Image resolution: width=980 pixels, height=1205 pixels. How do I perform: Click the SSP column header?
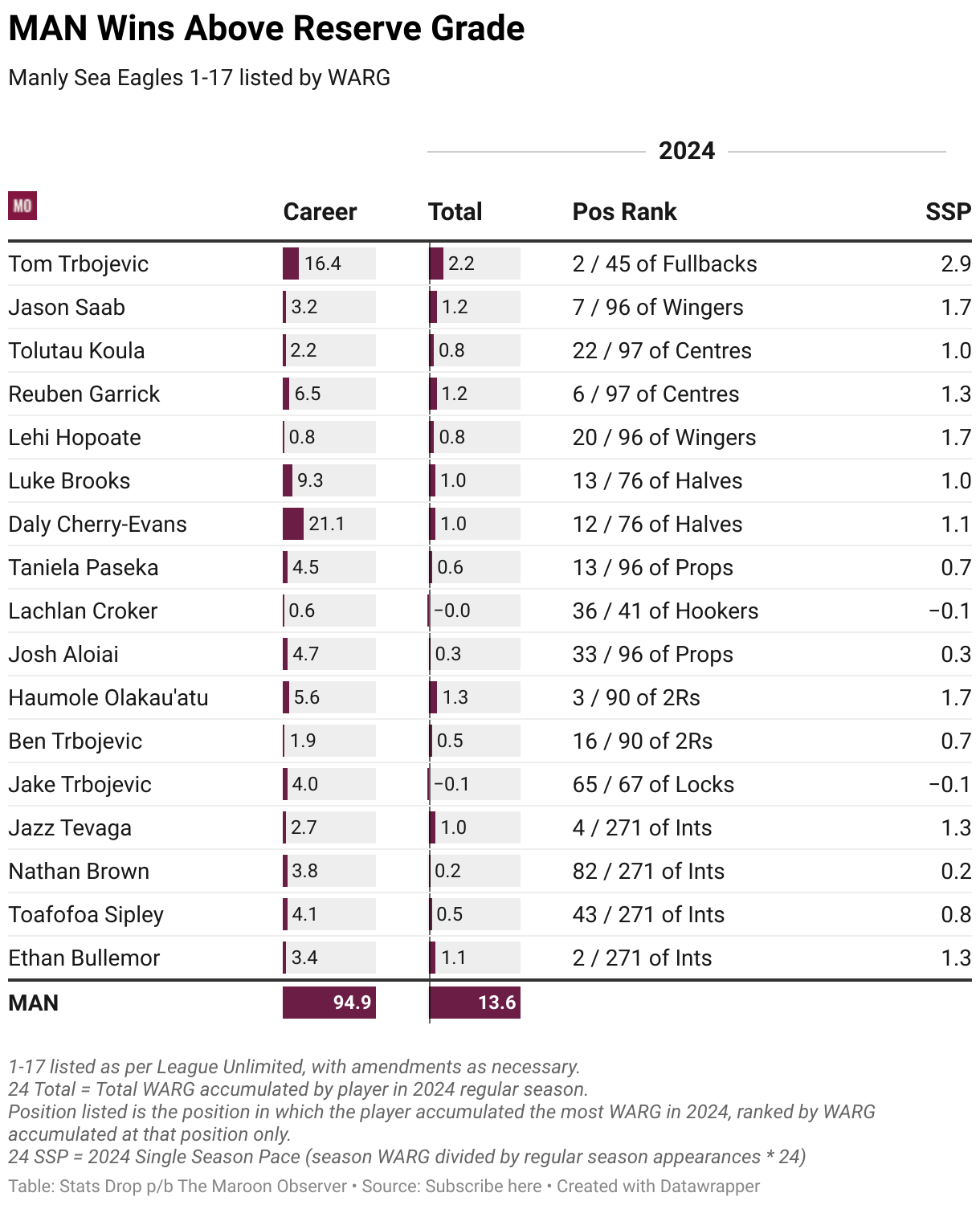948,211
